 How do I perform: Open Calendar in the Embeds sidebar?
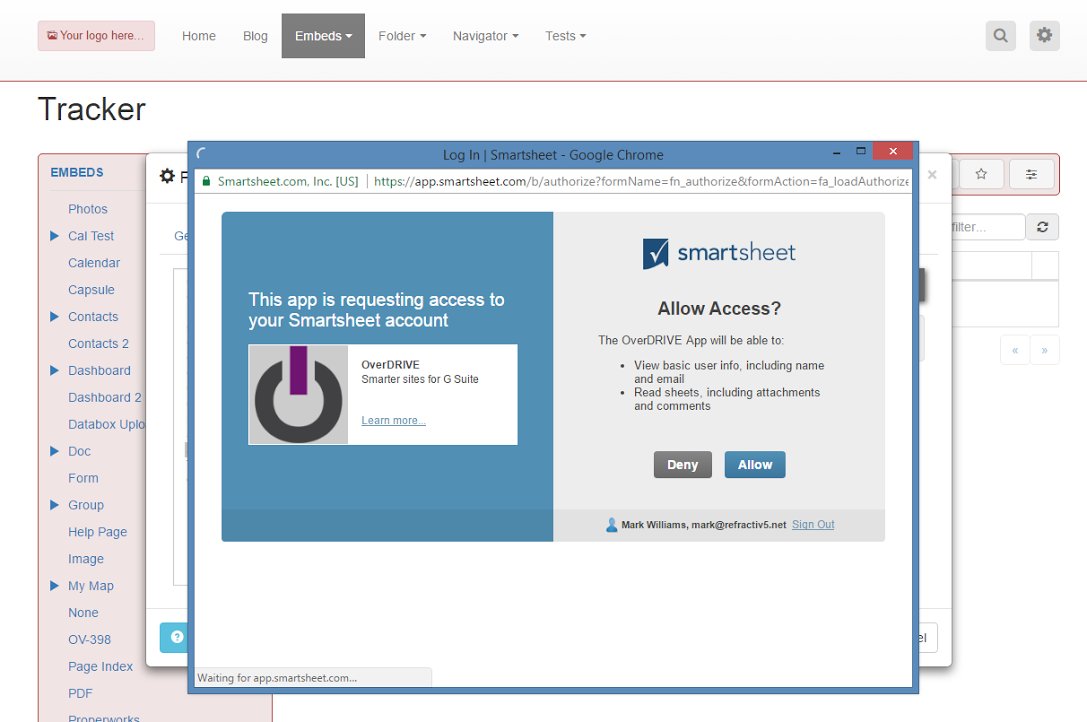click(94, 263)
